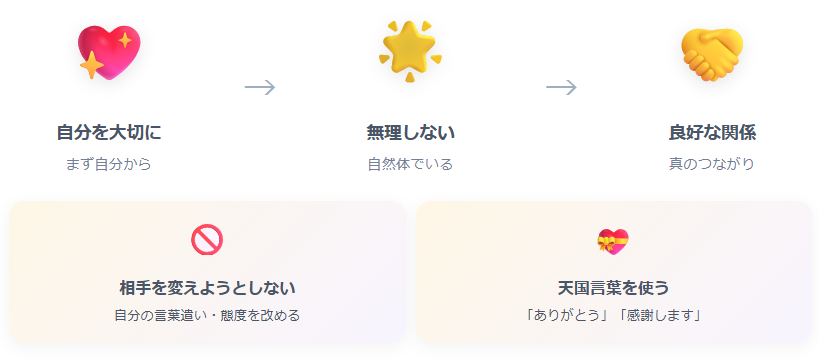Select the 良好な関係 heading

(712, 133)
